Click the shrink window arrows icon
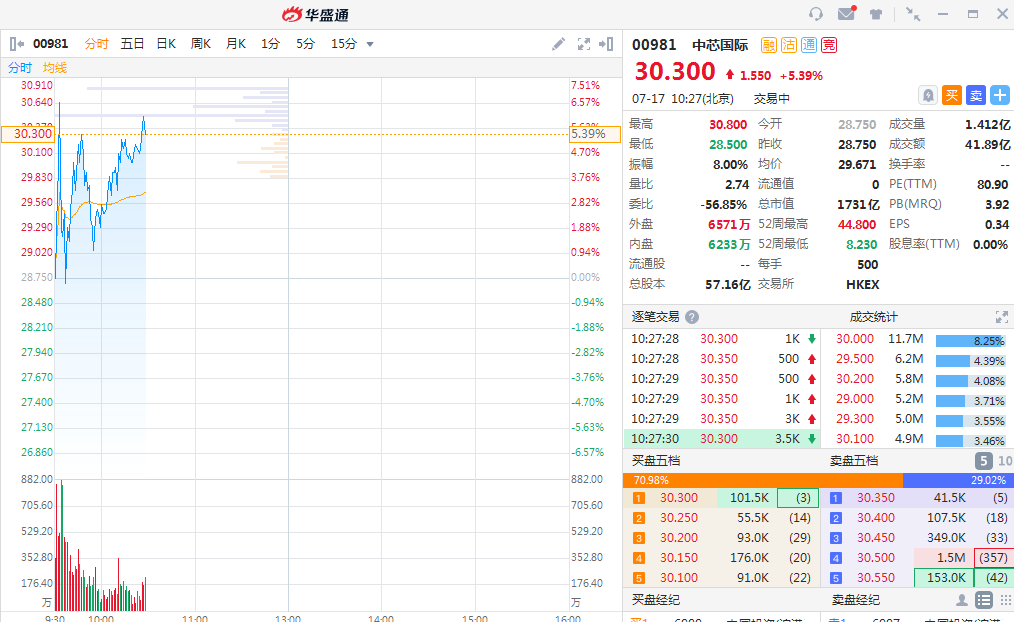Screen dimensions: 1014x622 (x=912, y=14)
